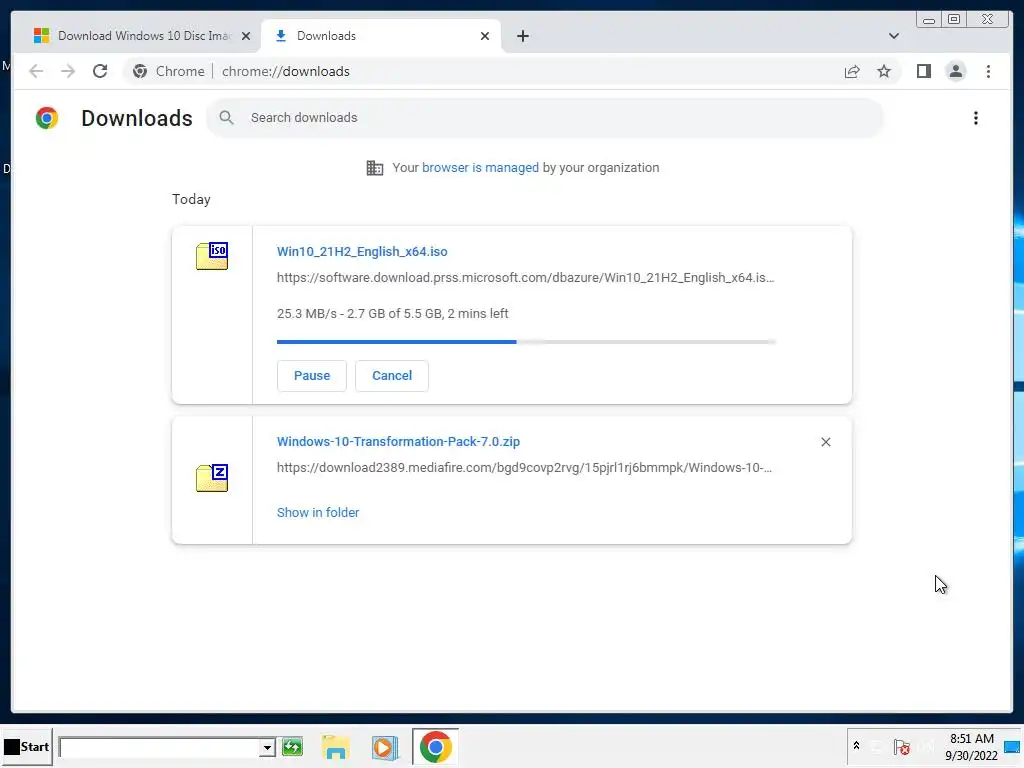Click the organization building icon

375,168
